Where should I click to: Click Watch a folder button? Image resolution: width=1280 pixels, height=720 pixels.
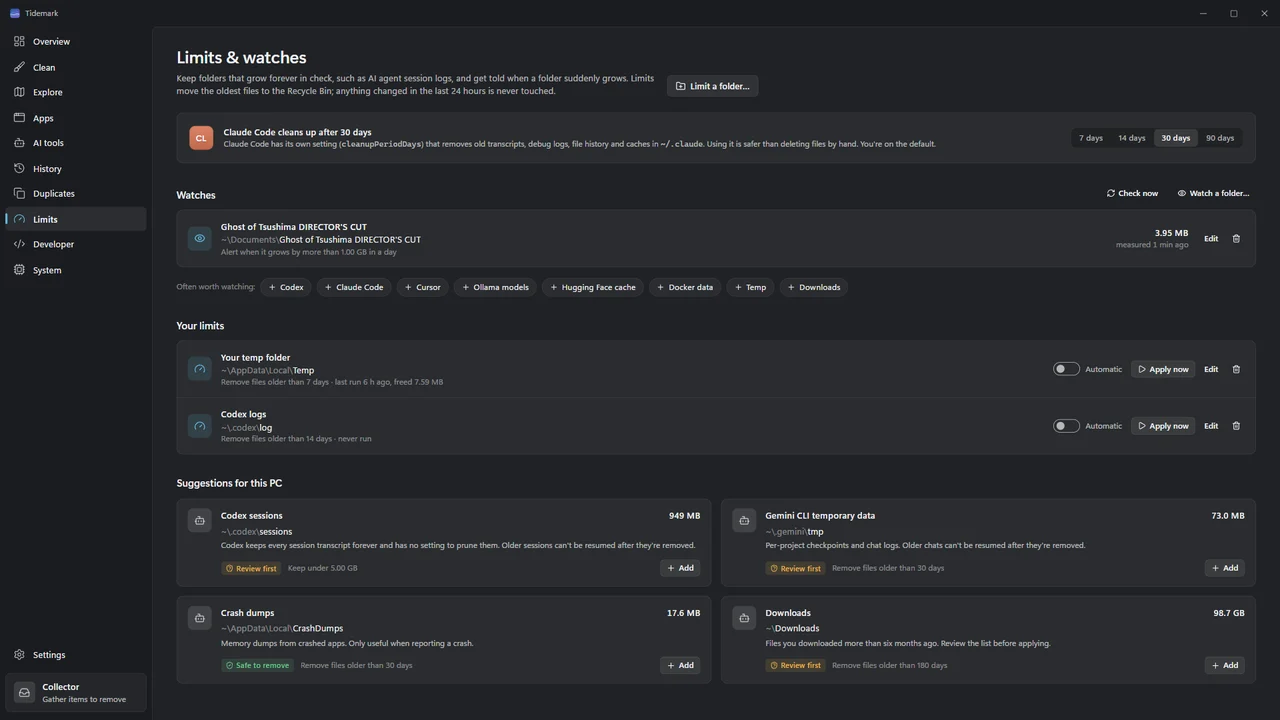coord(1213,193)
